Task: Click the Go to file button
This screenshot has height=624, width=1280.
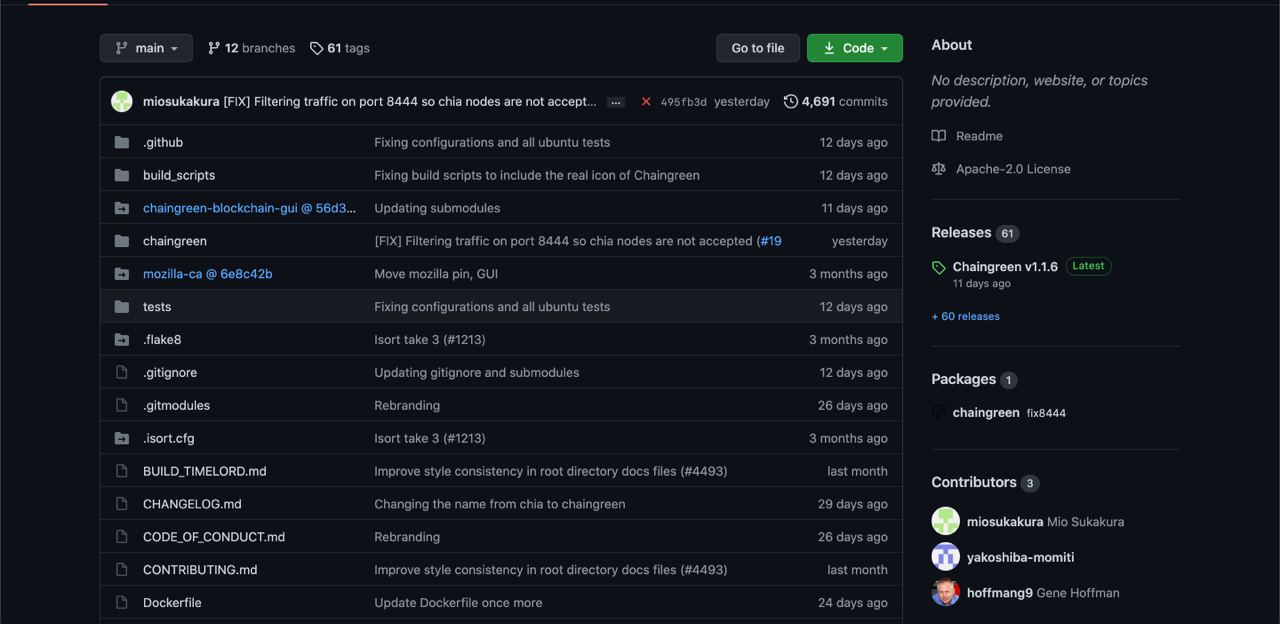Action: tap(758, 48)
